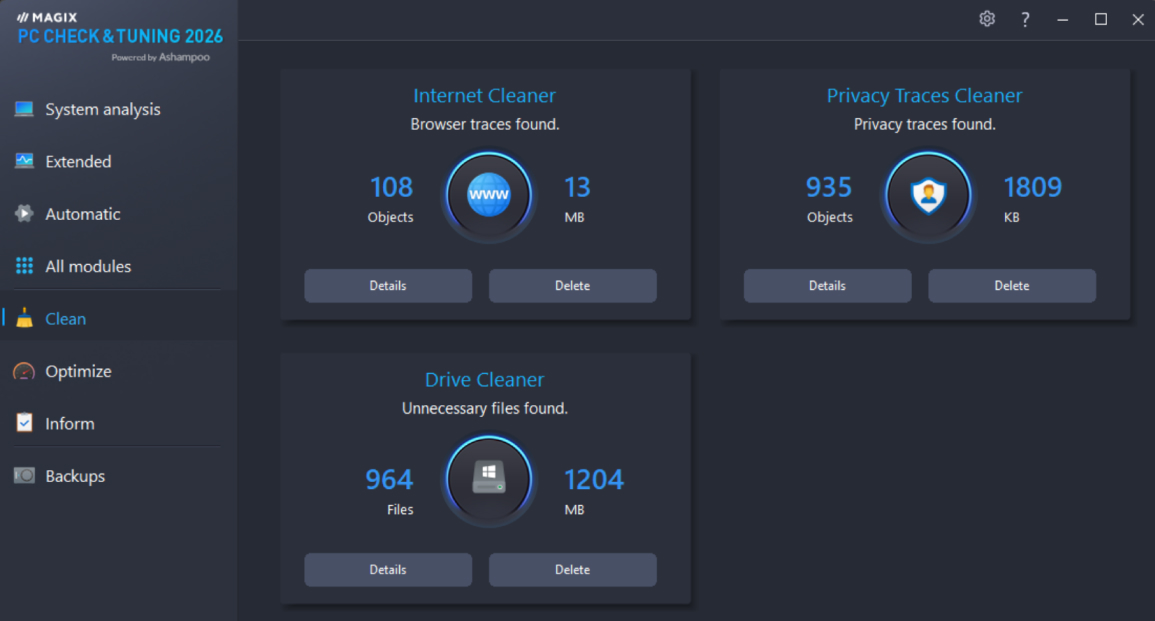Screen dimensions: 1155x621
Task: Delete unnecessary files in Drive Cleaner
Action: pos(572,570)
